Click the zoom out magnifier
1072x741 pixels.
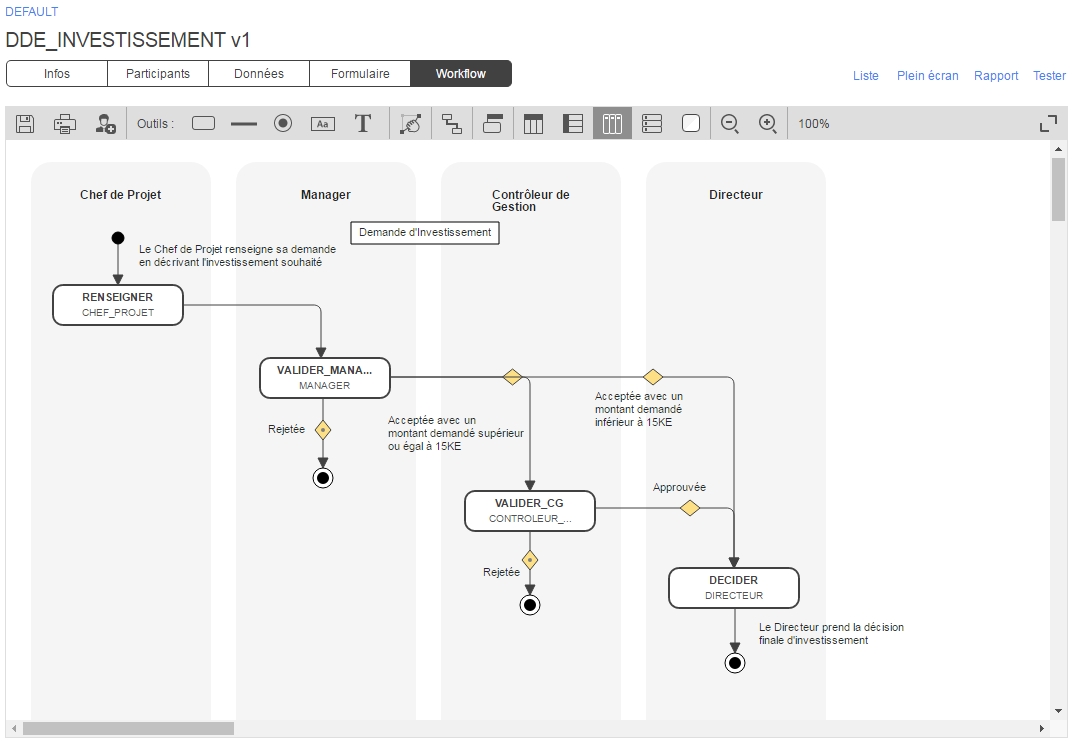click(x=730, y=124)
